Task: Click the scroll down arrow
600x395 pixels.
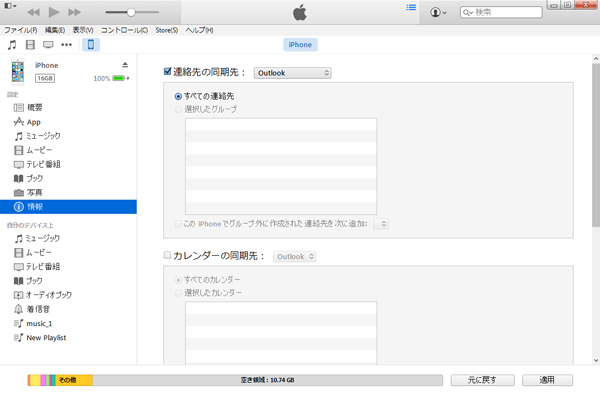Action: [596, 360]
